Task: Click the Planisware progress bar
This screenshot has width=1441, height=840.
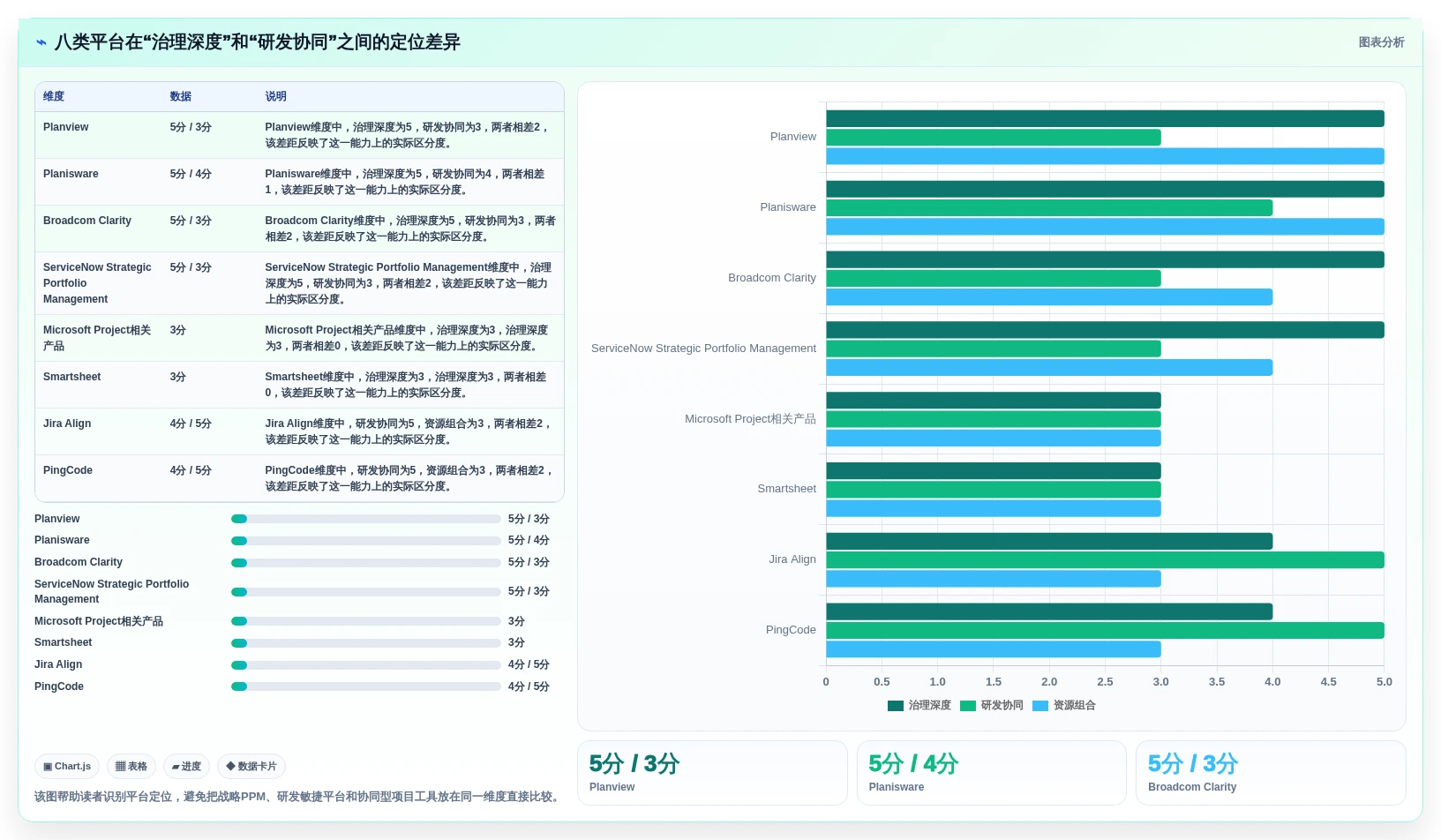Action: tap(366, 541)
